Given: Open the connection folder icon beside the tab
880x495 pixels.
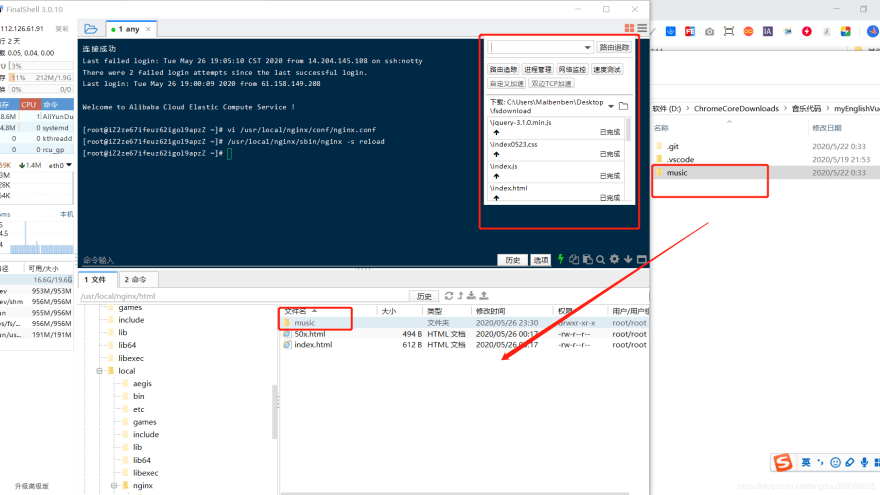Looking at the screenshot, I should point(90,29).
